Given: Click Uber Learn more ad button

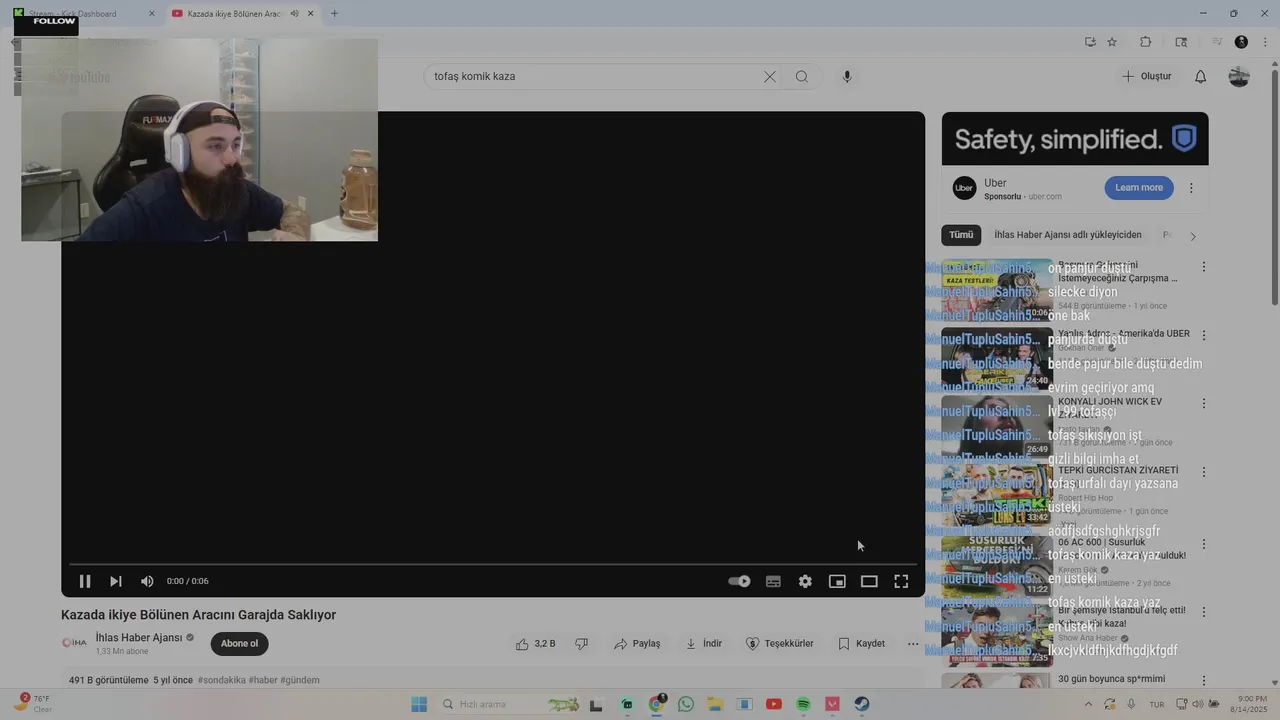Looking at the screenshot, I should (x=1139, y=188).
